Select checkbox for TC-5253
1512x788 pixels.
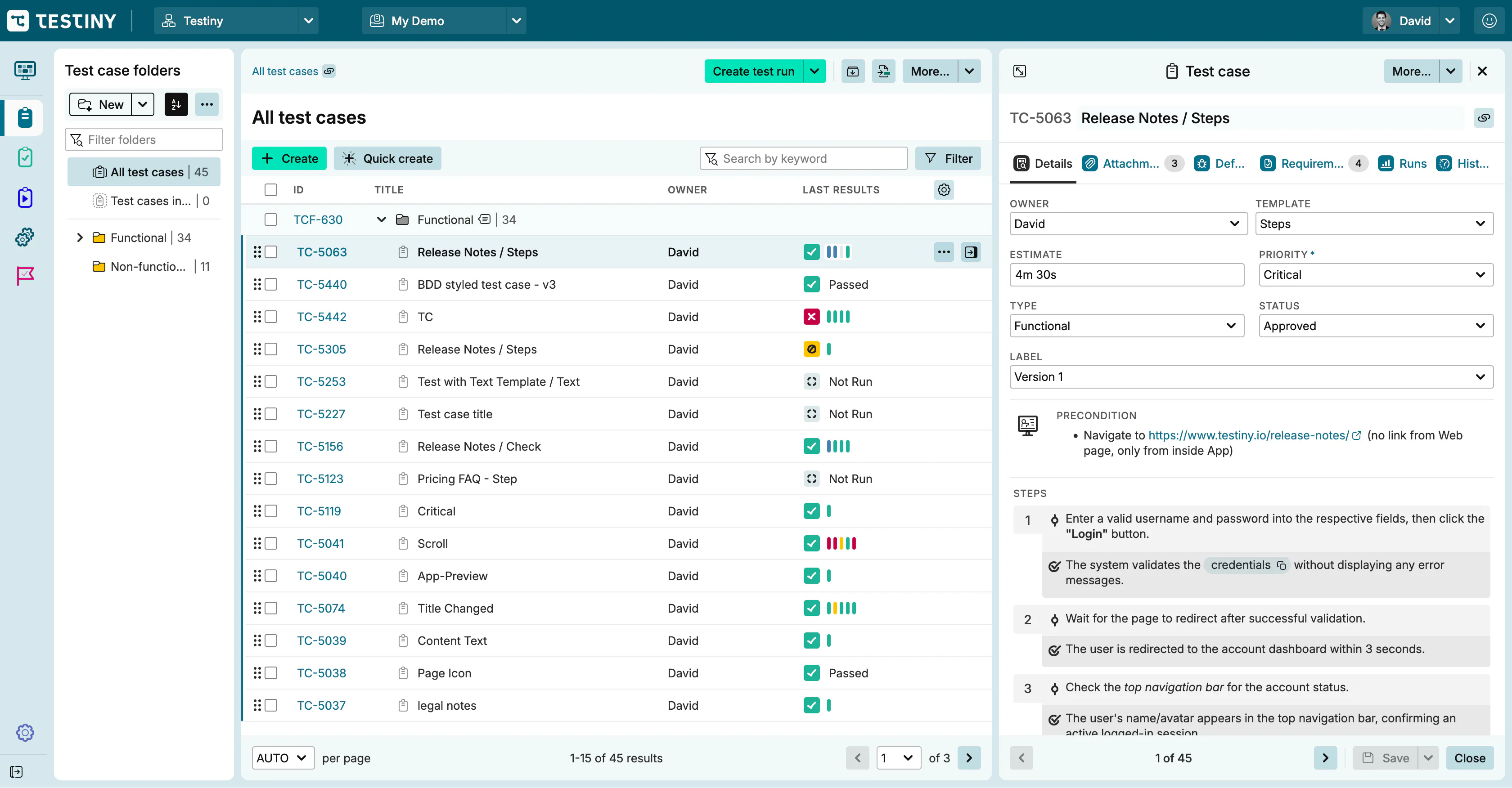tap(270, 381)
